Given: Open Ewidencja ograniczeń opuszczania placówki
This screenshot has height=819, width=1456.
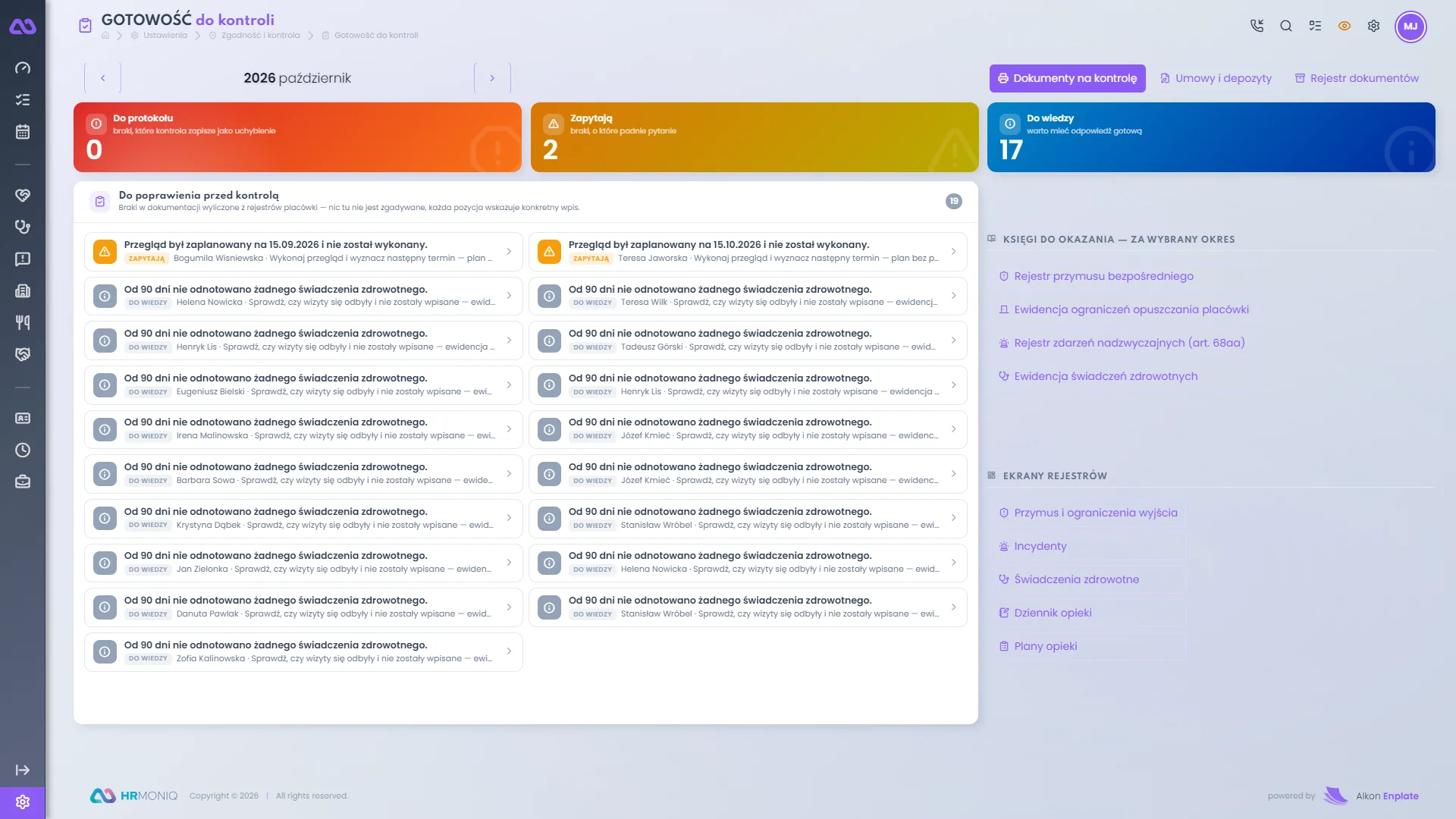Looking at the screenshot, I should (x=1123, y=309).
